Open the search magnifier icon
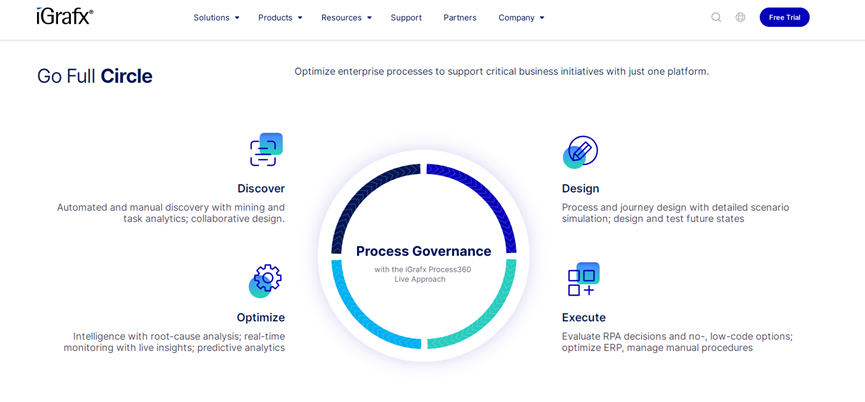The width and height of the screenshot is (865, 402). pos(716,17)
